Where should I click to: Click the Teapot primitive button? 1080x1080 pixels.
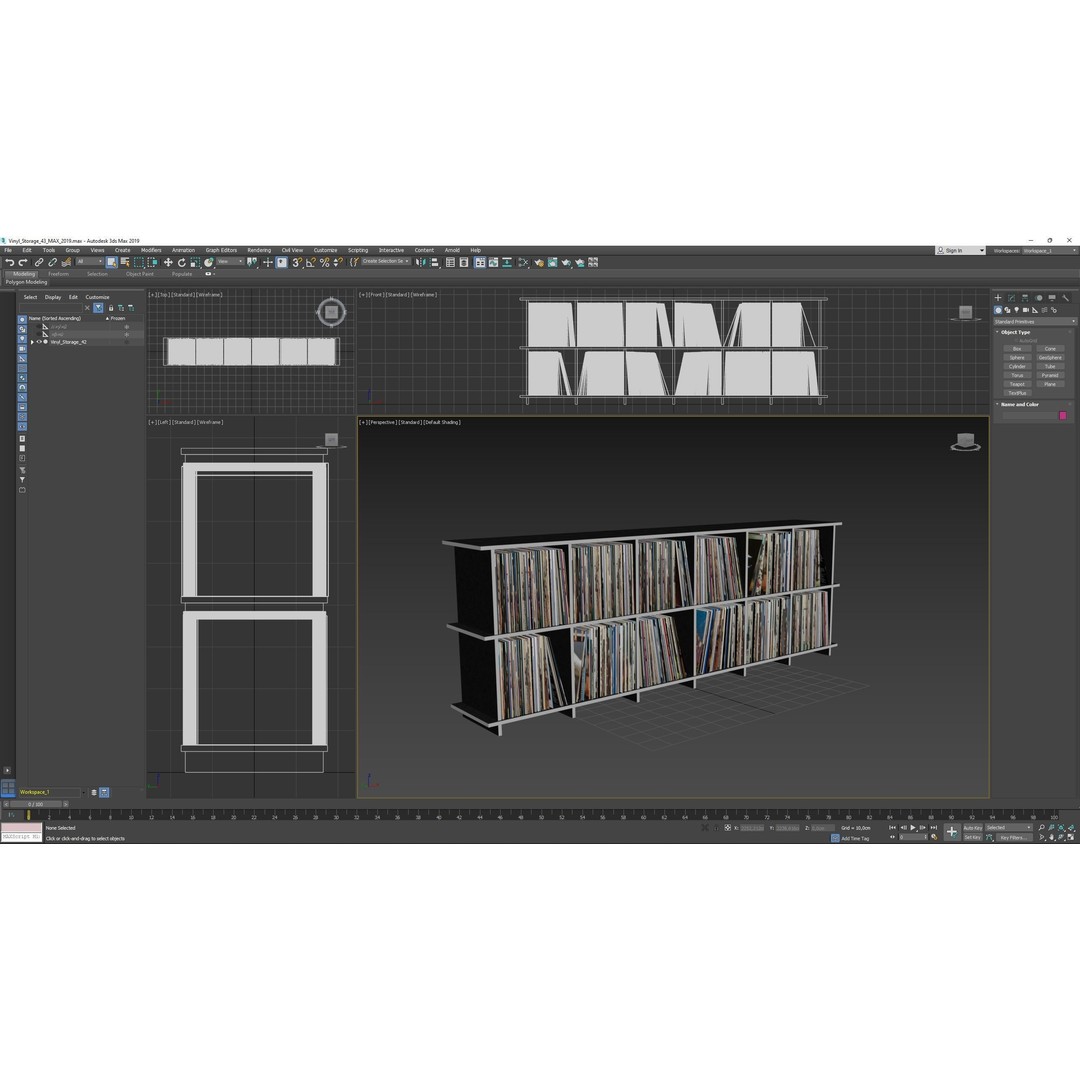(x=1017, y=384)
